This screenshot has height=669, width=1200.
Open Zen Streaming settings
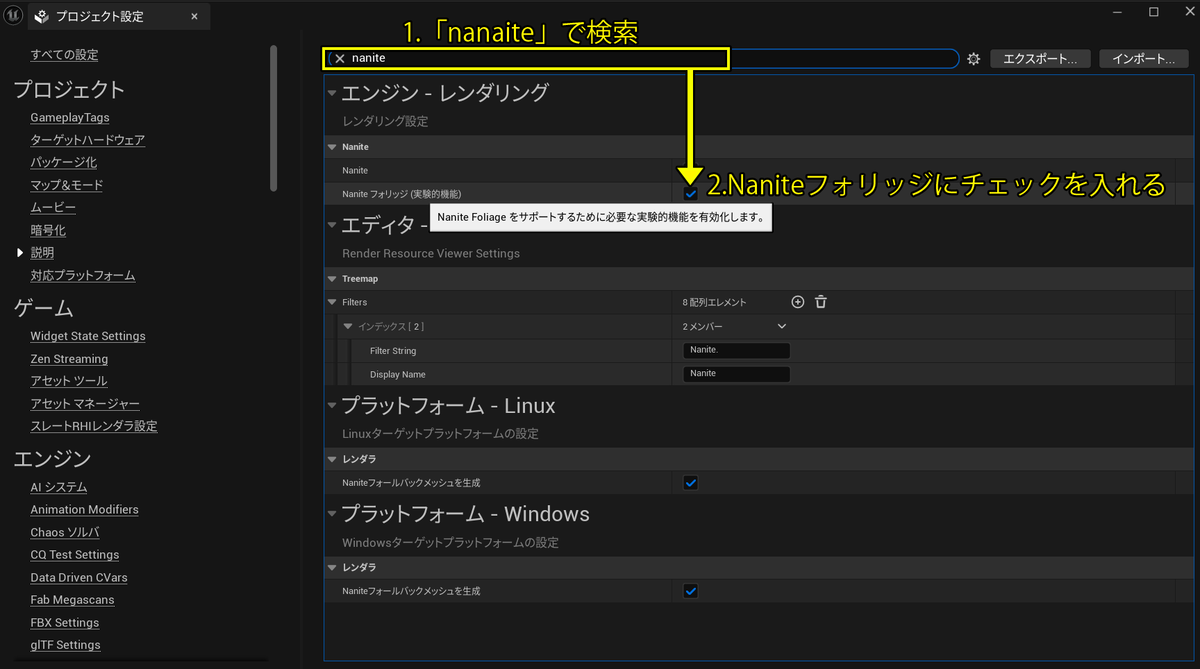pyautogui.click(x=69, y=359)
